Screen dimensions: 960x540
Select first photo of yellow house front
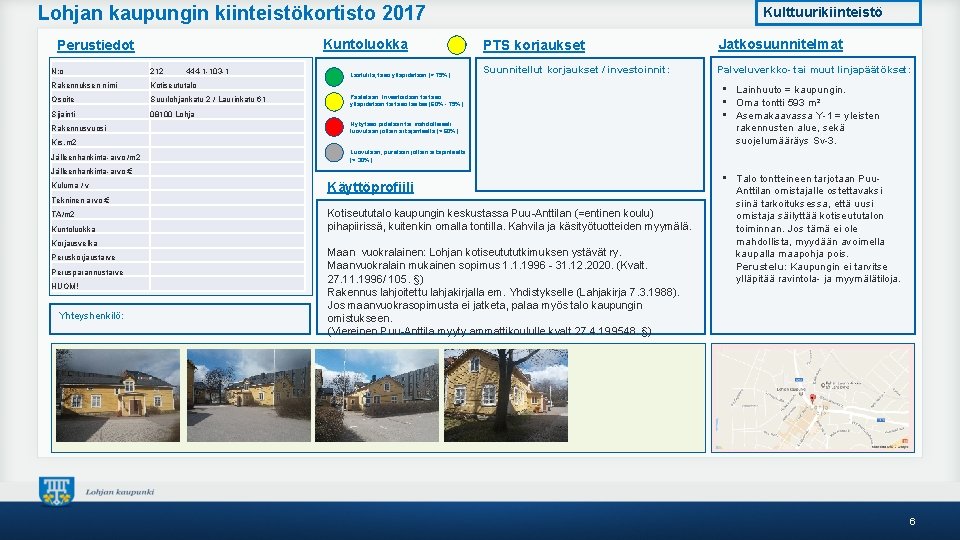118,396
